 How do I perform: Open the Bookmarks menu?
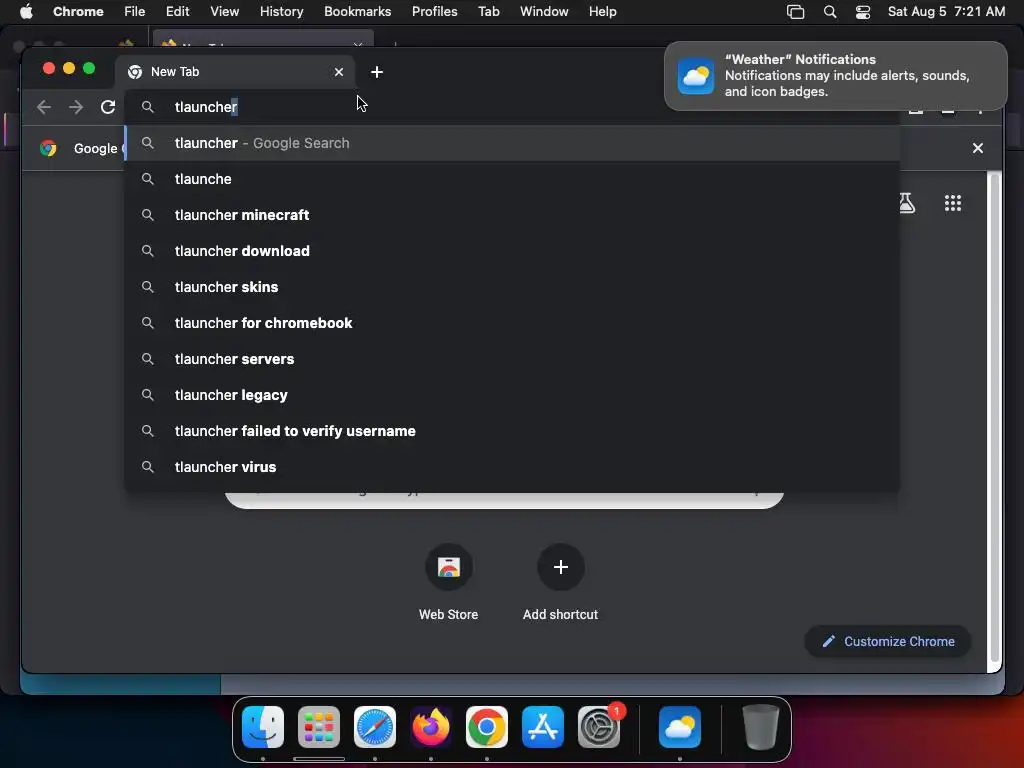[357, 12]
